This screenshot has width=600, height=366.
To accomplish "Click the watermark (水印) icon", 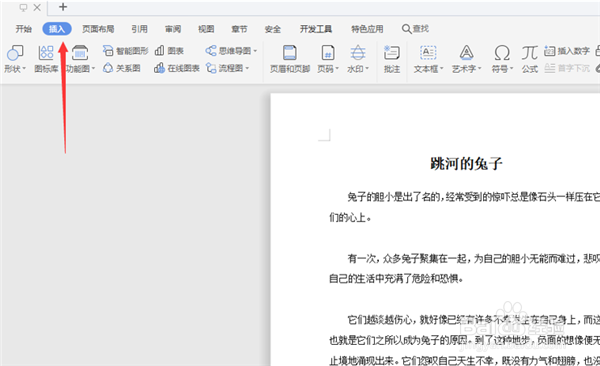I will pyautogui.click(x=358, y=53).
